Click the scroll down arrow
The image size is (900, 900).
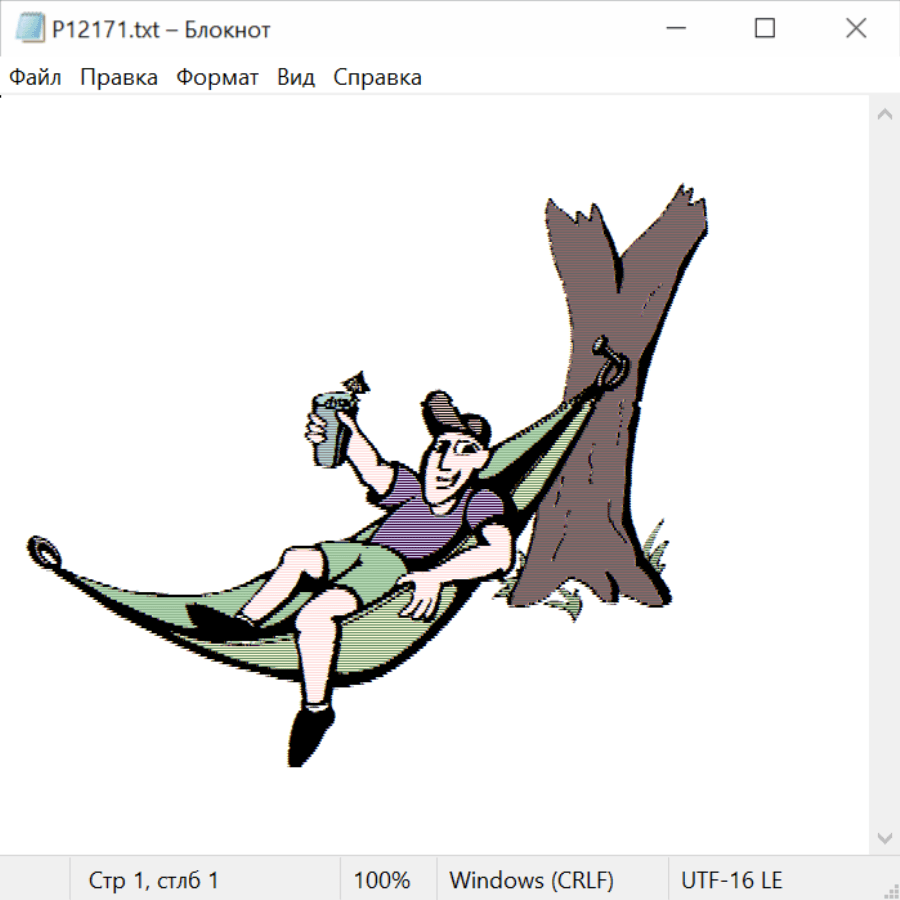click(x=884, y=837)
